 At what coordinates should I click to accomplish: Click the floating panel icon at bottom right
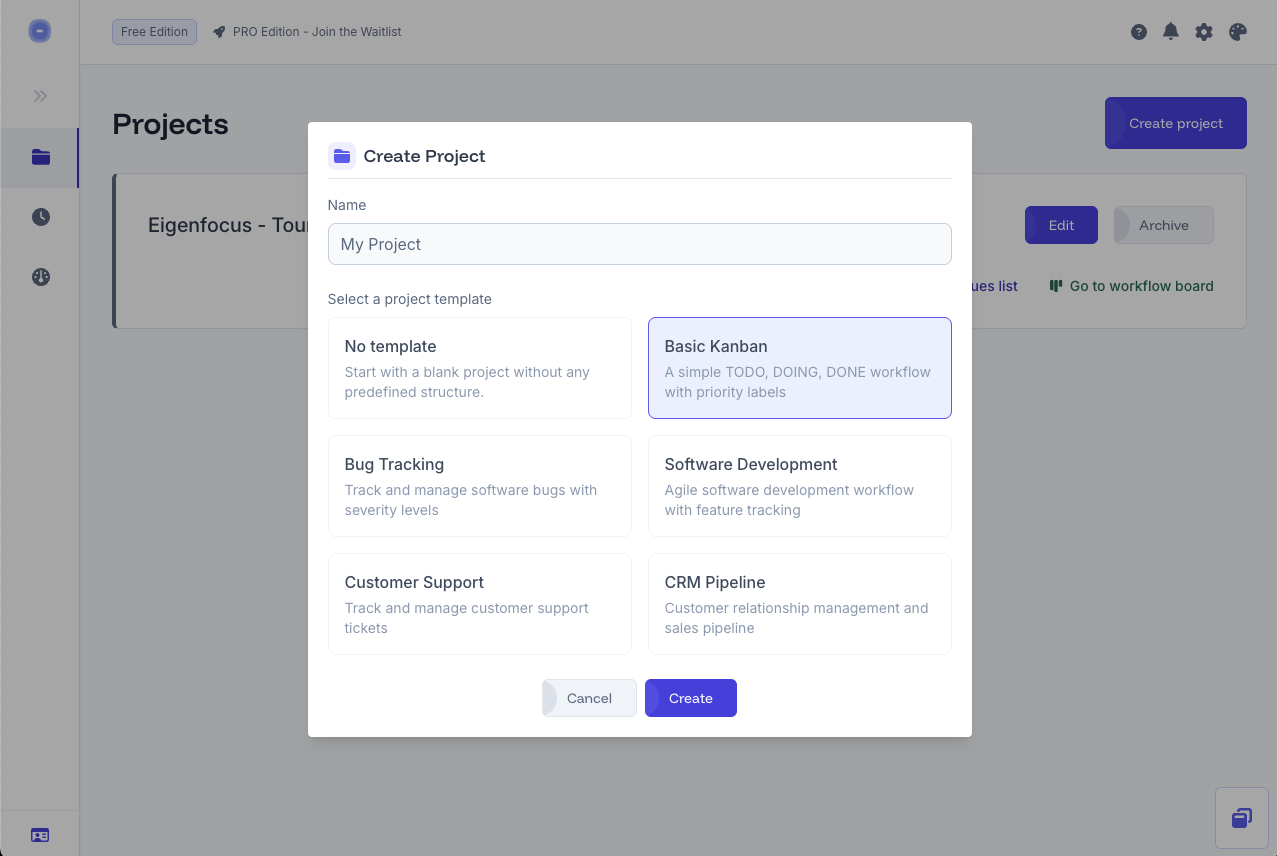[1241, 817]
